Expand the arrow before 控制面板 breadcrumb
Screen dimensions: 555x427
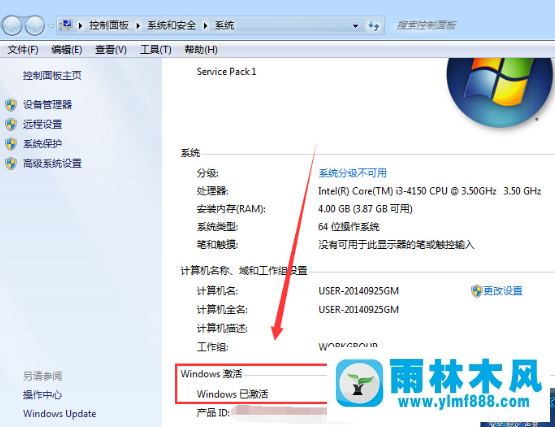point(81,25)
